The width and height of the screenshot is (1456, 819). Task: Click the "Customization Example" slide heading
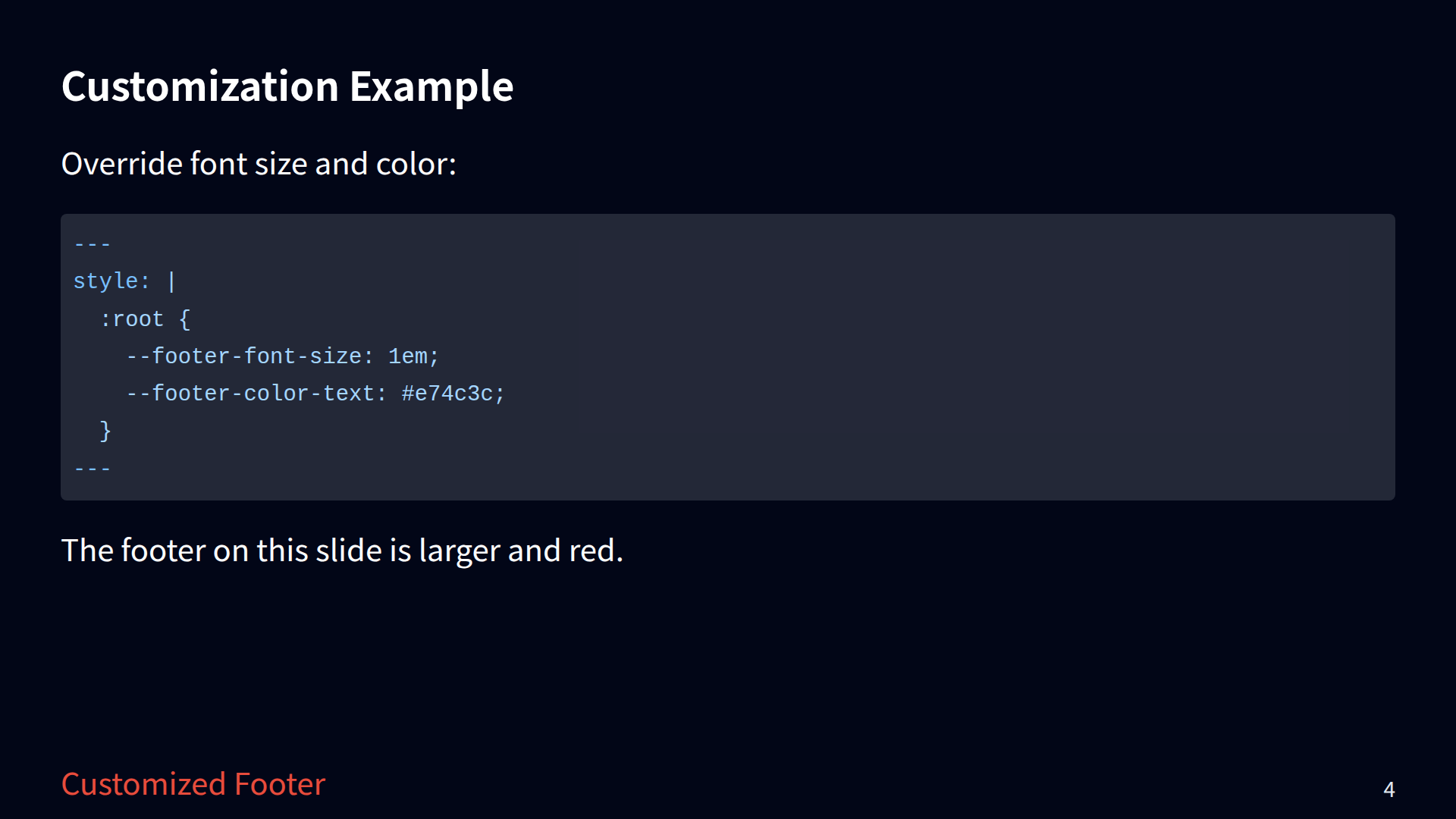click(x=287, y=86)
